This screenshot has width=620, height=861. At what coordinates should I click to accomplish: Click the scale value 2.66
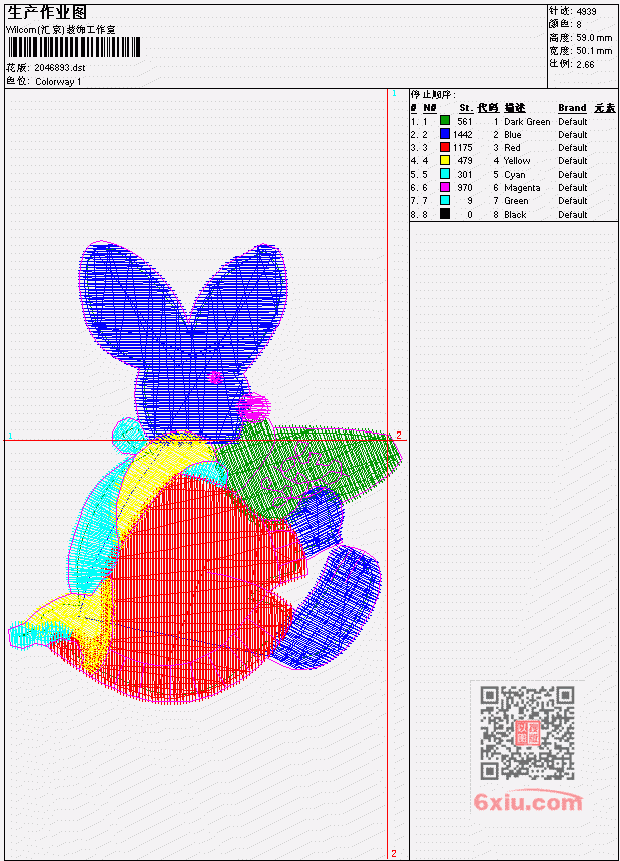585,64
